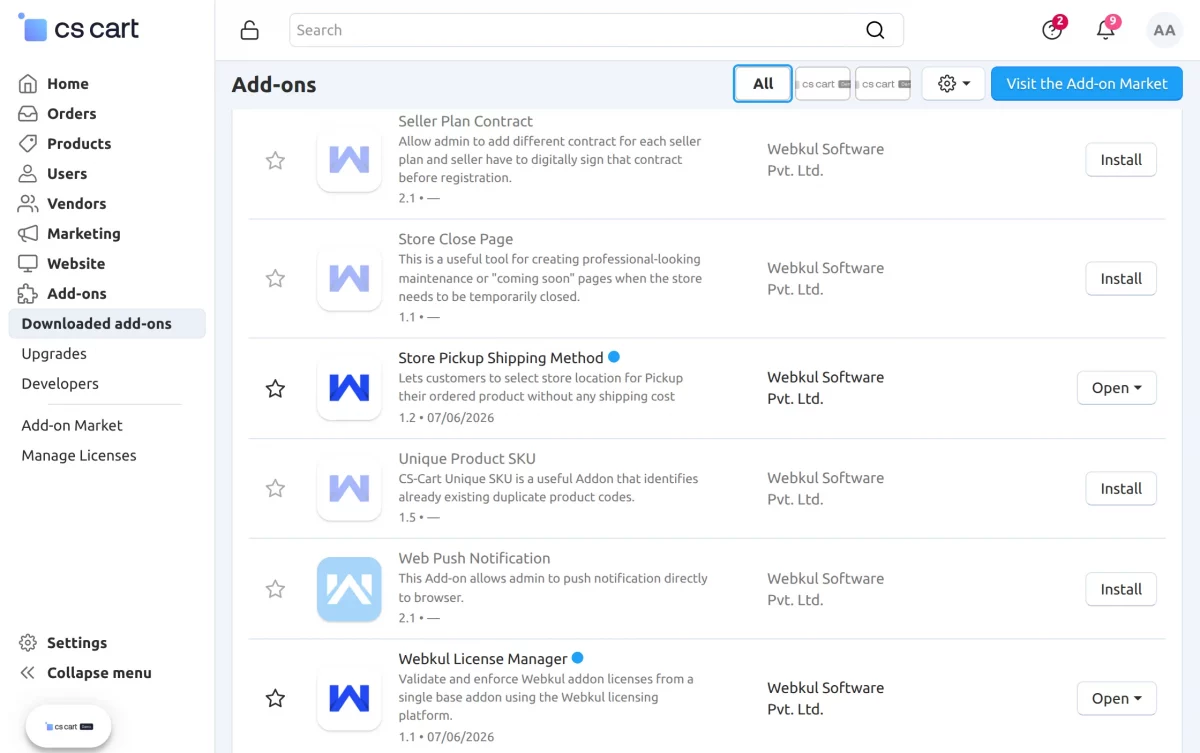Toggle favorite star for Seller Plan Contract

(x=275, y=160)
